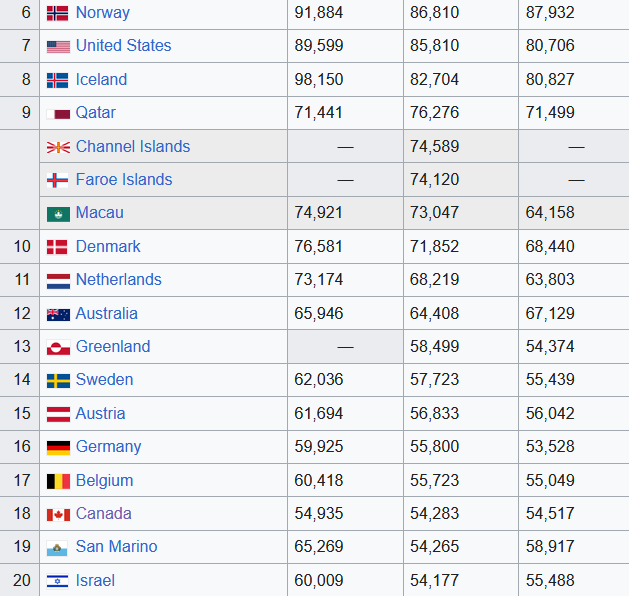Select the value 60,418 in Belgium row
The height and width of the screenshot is (596, 629).
click(x=319, y=480)
